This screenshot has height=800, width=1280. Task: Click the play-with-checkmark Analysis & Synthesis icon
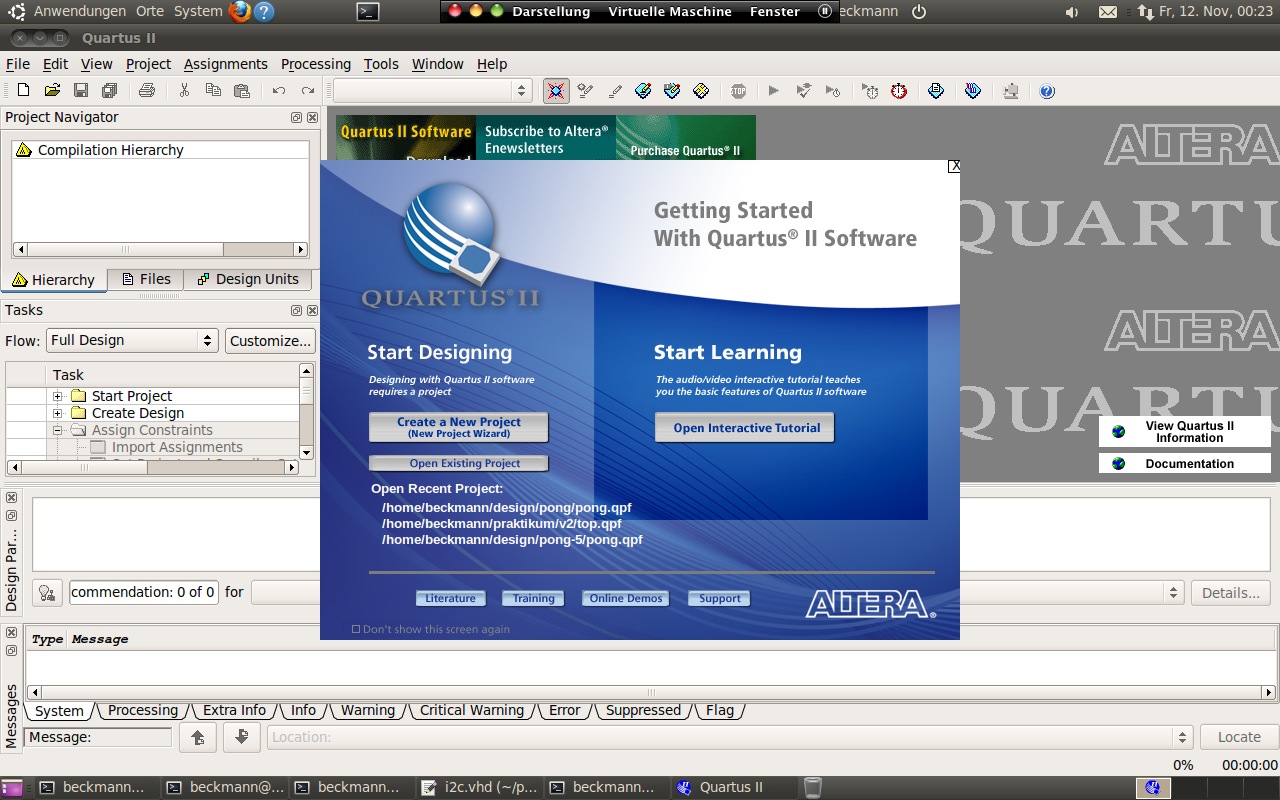pos(803,91)
